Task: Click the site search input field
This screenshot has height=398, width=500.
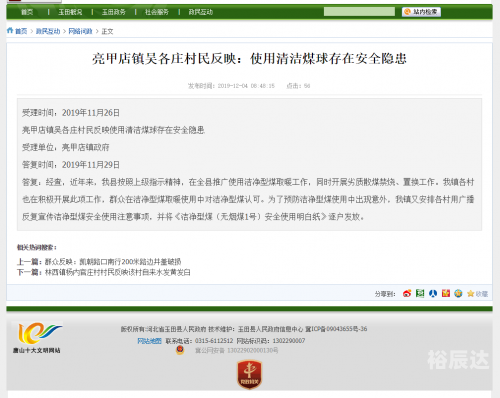Action: (359, 12)
